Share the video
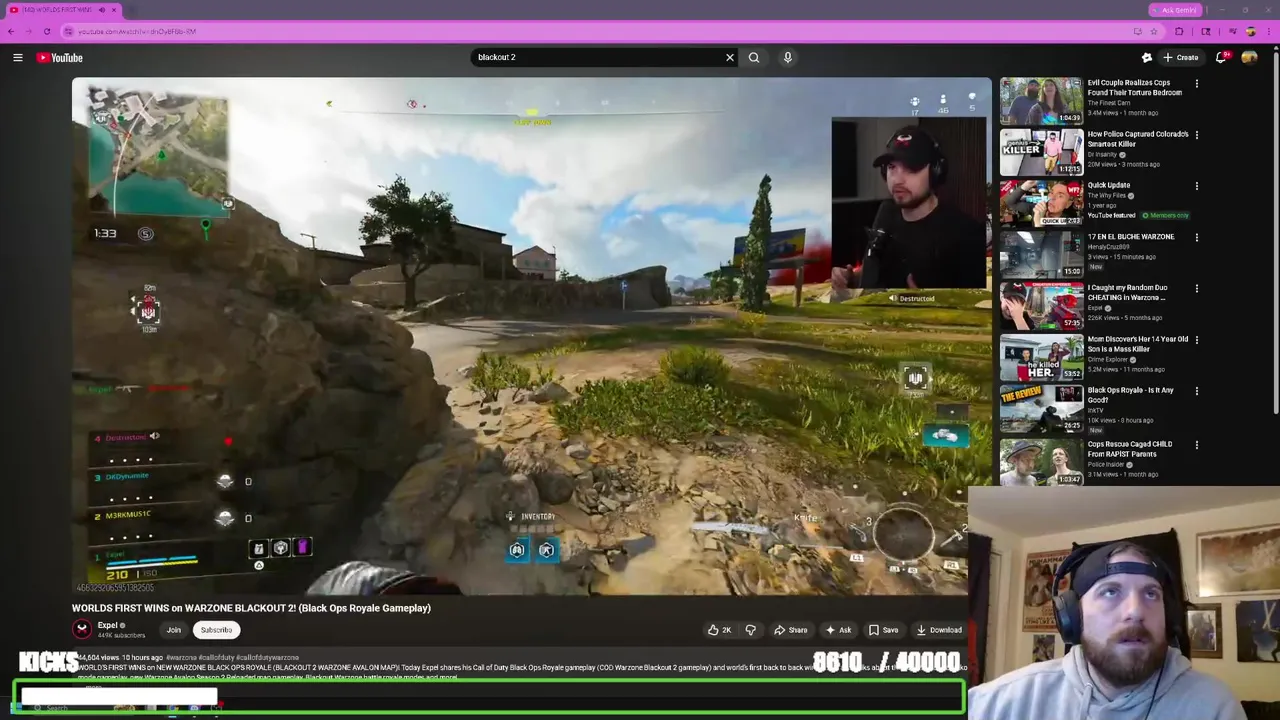The height and width of the screenshot is (720, 1280). click(x=790, y=630)
